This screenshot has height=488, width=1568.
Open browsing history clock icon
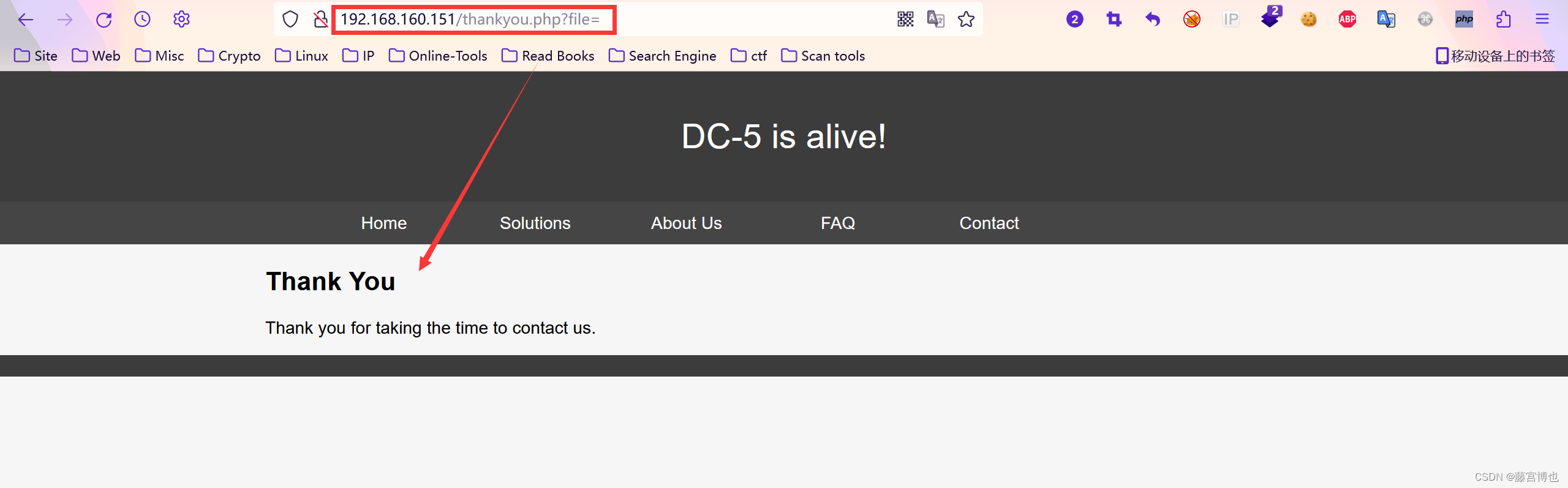pos(142,20)
